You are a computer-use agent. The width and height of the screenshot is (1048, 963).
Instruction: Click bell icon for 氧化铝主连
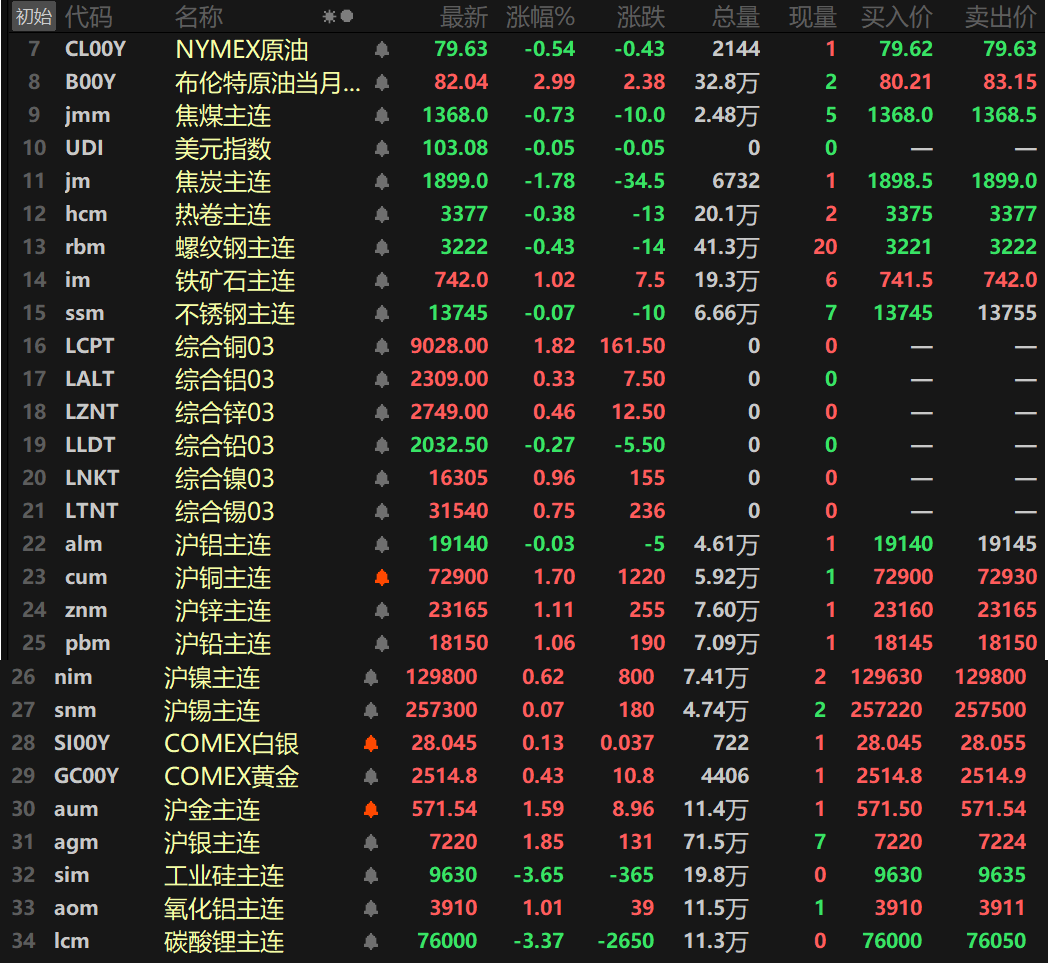pos(371,908)
